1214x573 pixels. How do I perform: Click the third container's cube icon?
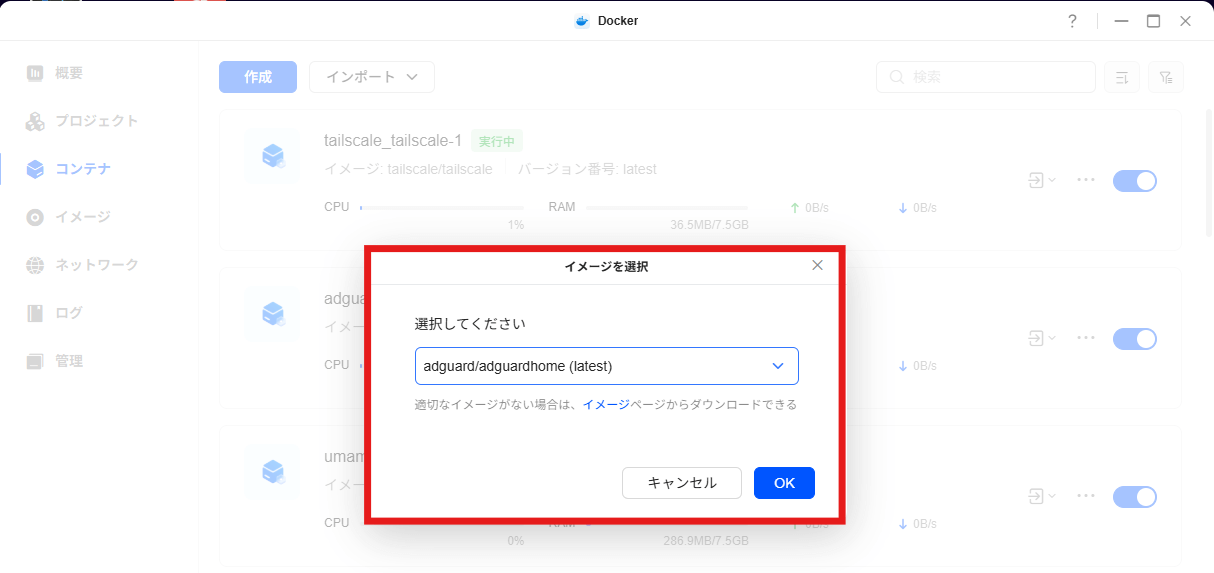272,472
